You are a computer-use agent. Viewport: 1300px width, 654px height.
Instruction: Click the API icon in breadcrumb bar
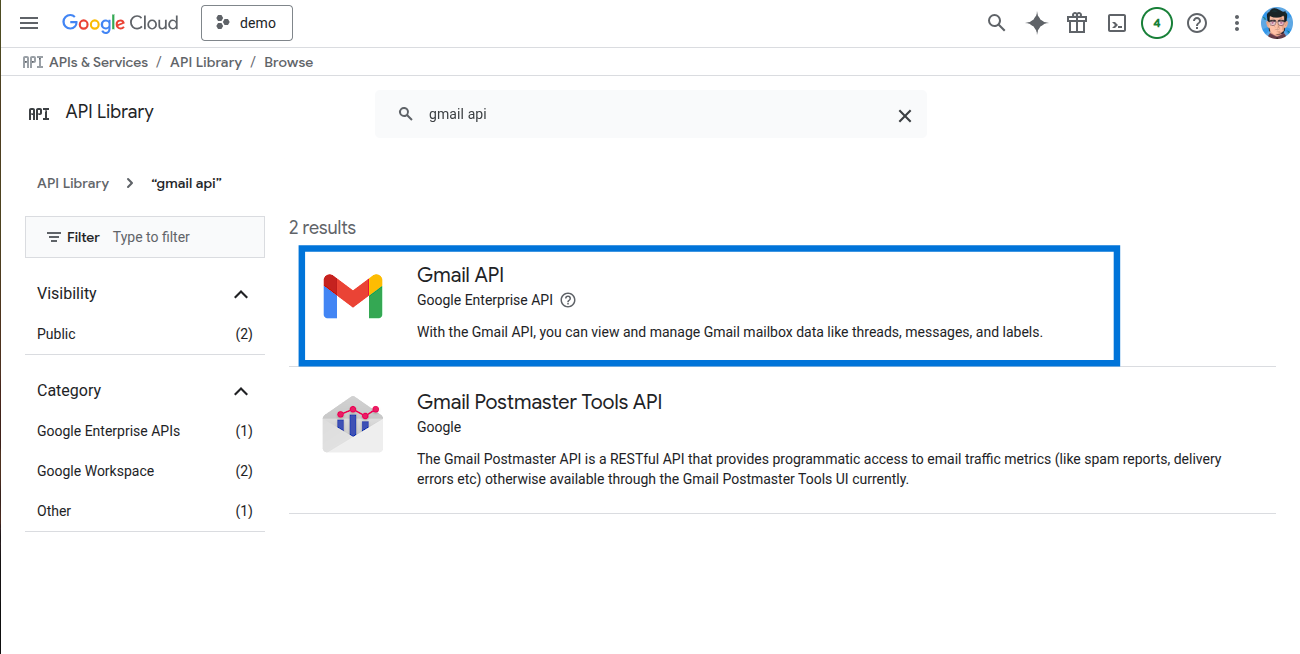[33, 62]
